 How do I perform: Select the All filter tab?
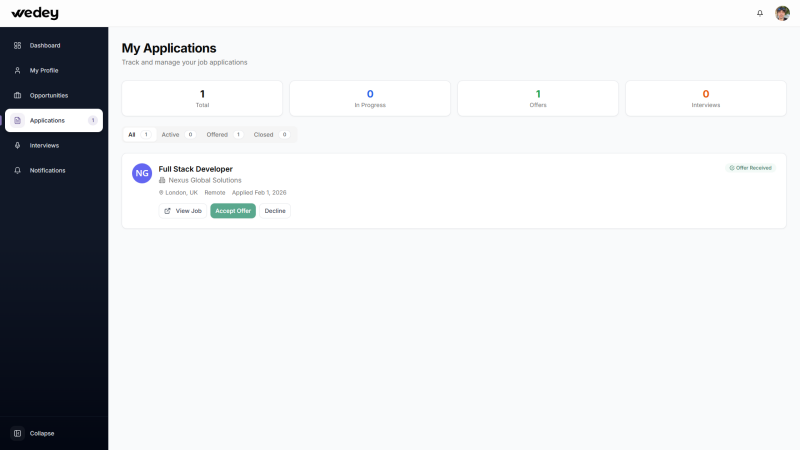[138, 134]
